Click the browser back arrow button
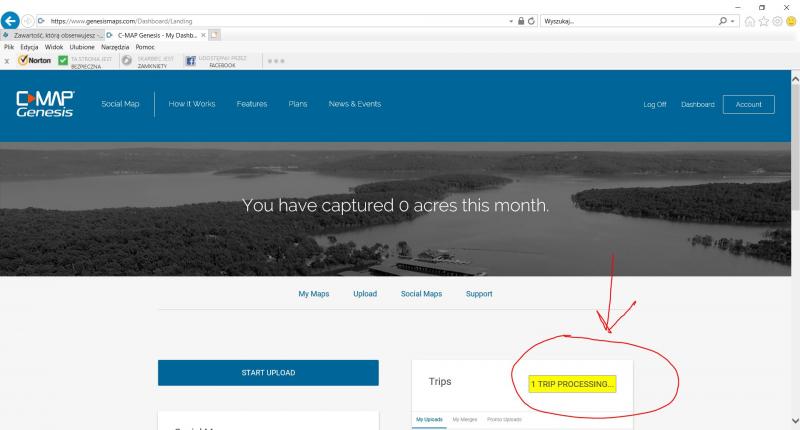 pos(10,20)
